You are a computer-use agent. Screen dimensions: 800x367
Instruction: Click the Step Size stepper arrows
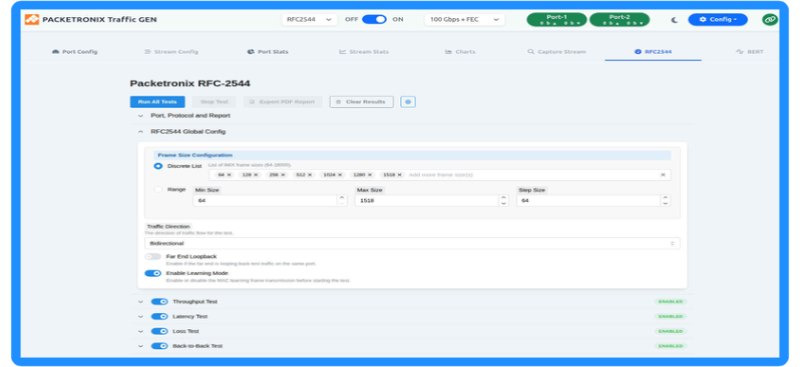point(665,201)
